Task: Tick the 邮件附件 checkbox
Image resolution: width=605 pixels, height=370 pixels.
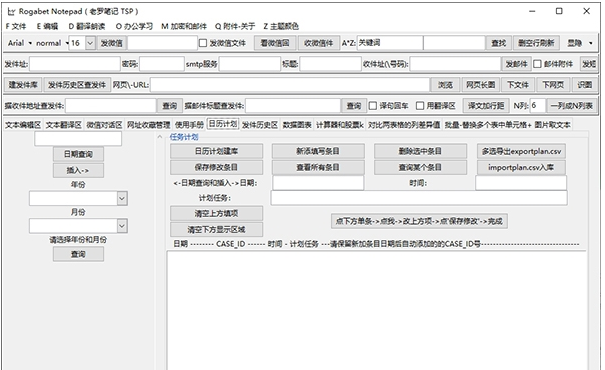Action: [x=537, y=64]
